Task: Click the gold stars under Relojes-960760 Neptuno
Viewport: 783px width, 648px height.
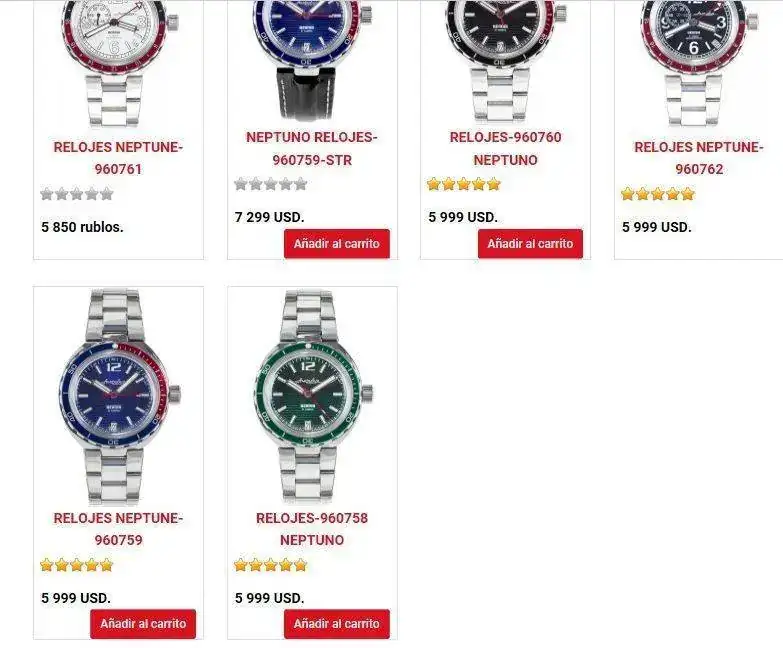Action: tap(464, 184)
